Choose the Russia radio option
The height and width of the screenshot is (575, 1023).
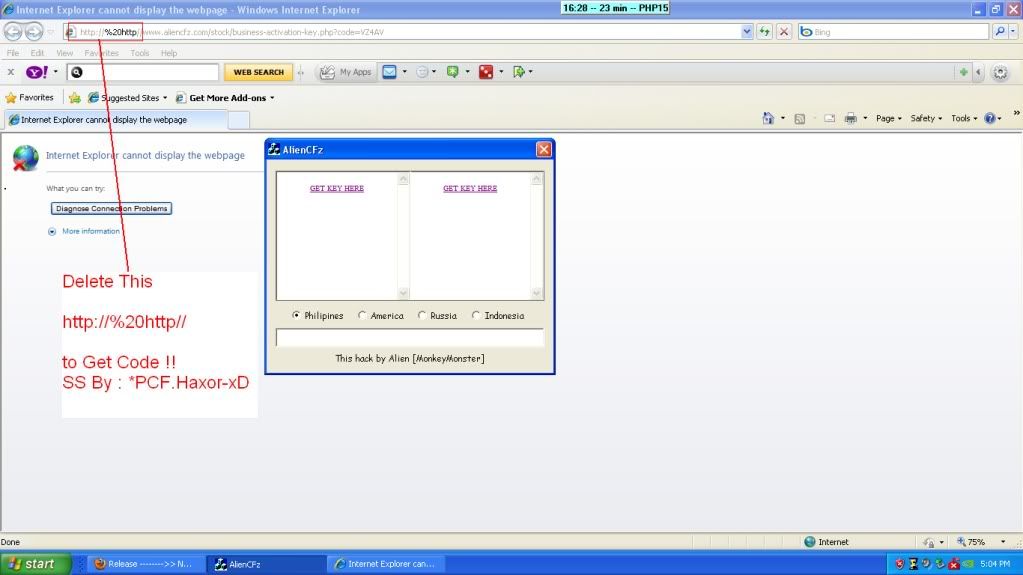click(x=422, y=316)
